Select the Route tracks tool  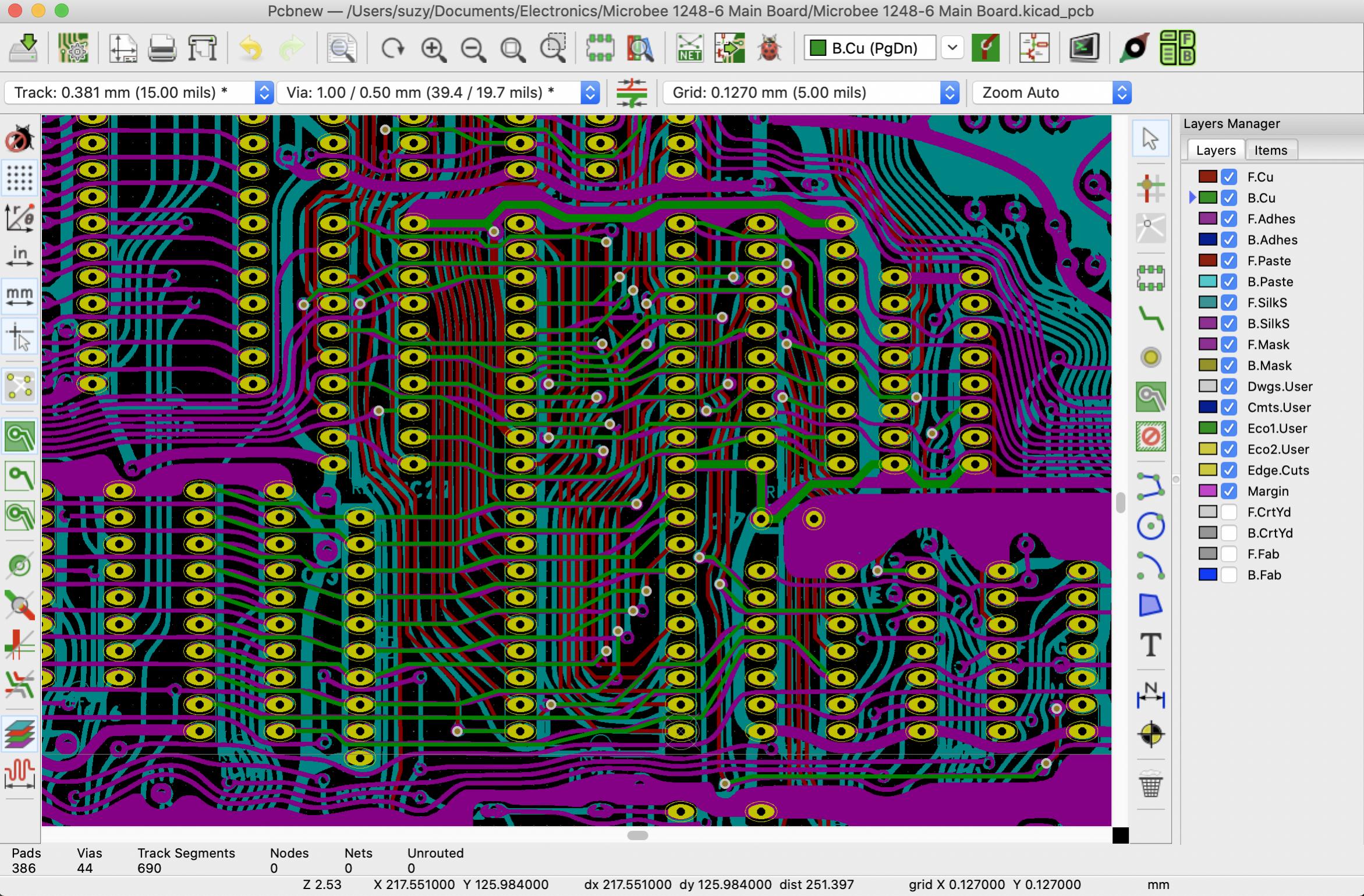click(x=1150, y=318)
